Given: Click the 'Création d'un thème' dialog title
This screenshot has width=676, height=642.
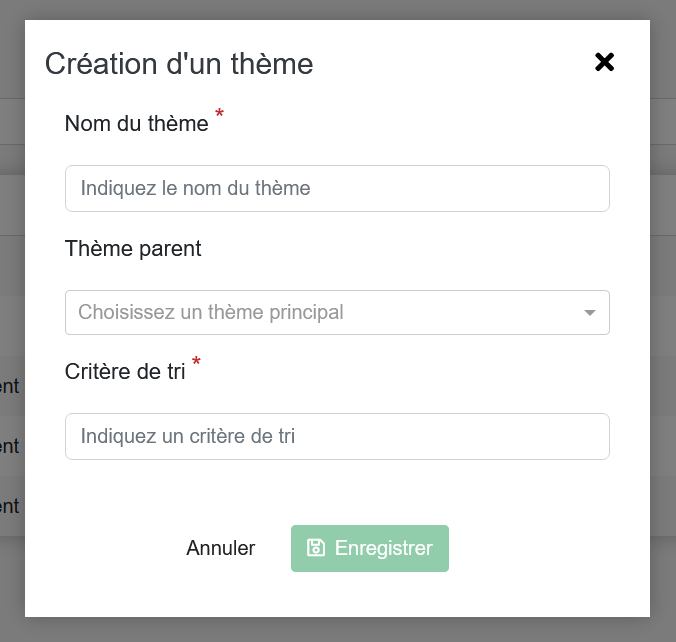Looking at the screenshot, I should point(179,64).
